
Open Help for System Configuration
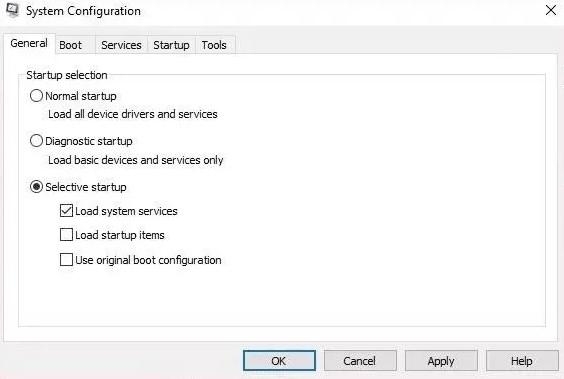click(522, 361)
